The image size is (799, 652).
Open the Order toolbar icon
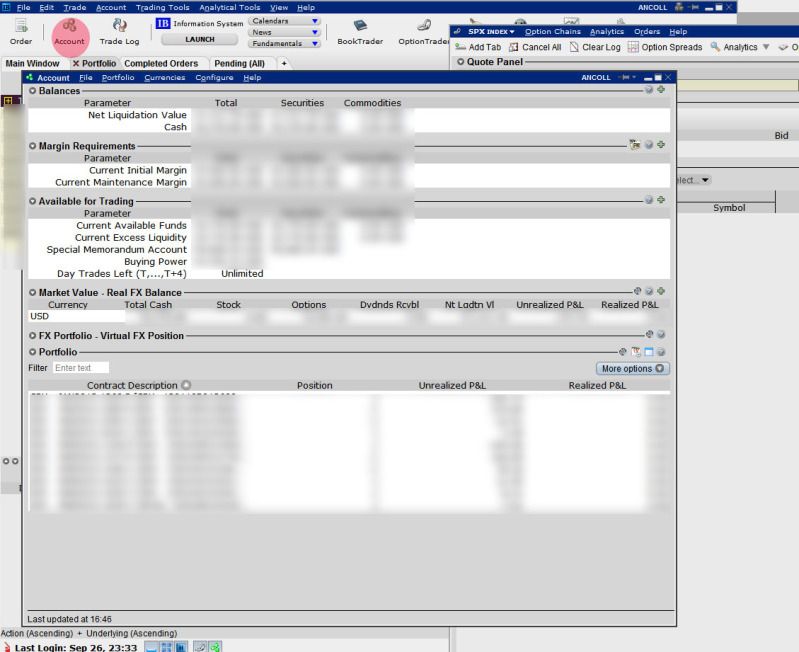click(20, 32)
